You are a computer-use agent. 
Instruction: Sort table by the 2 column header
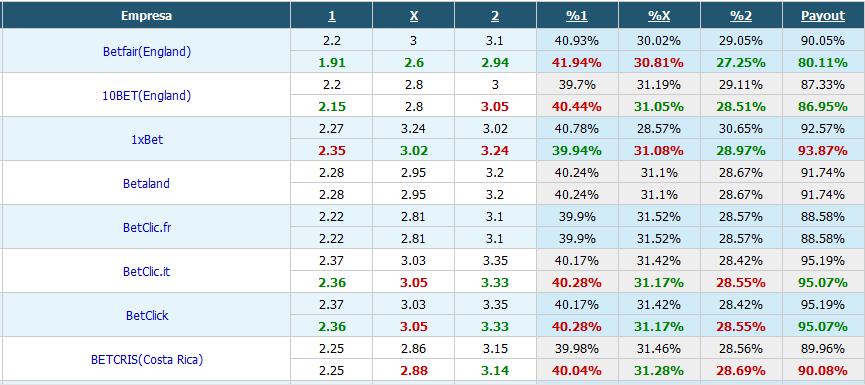495,16
